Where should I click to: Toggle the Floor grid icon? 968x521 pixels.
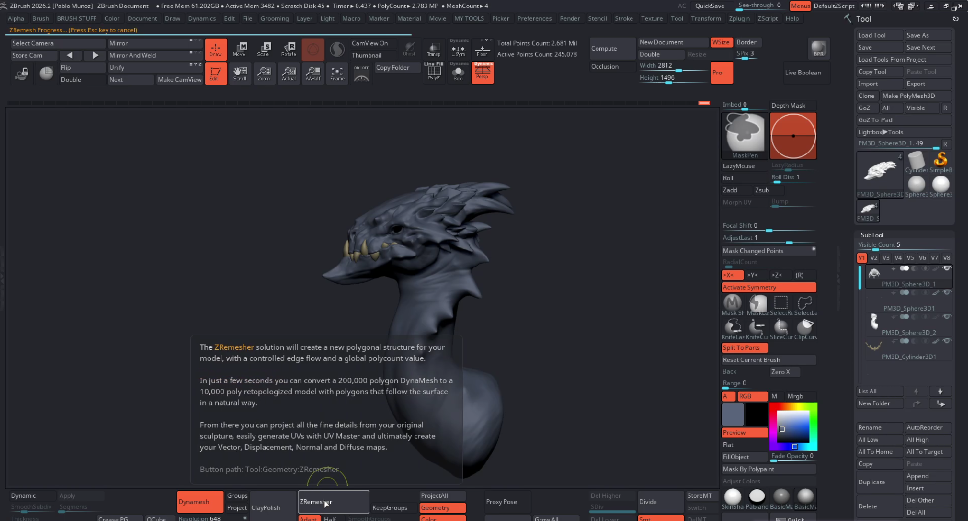pos(482,49)
